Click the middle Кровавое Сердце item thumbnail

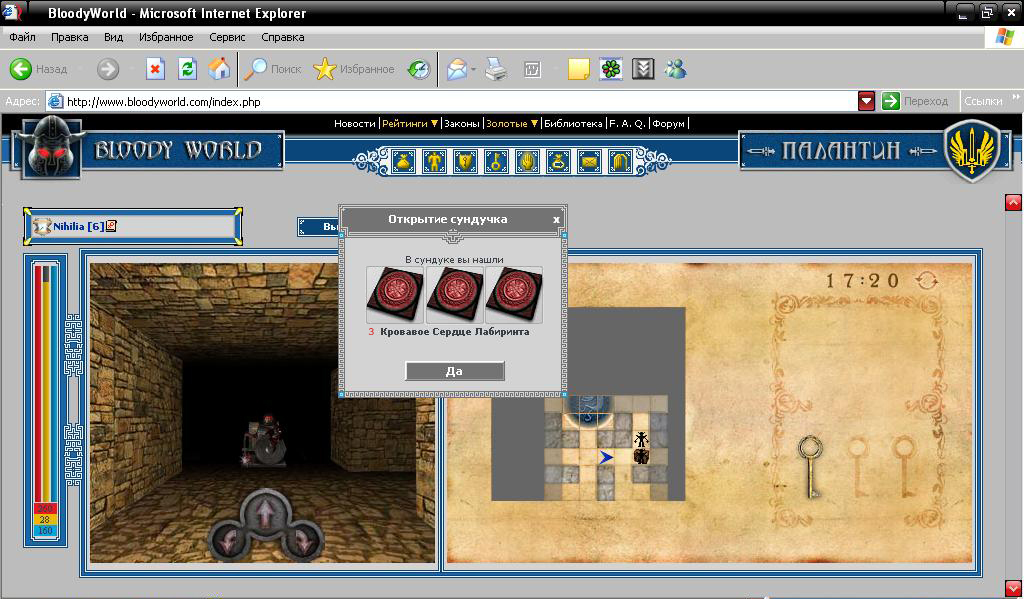455,295
